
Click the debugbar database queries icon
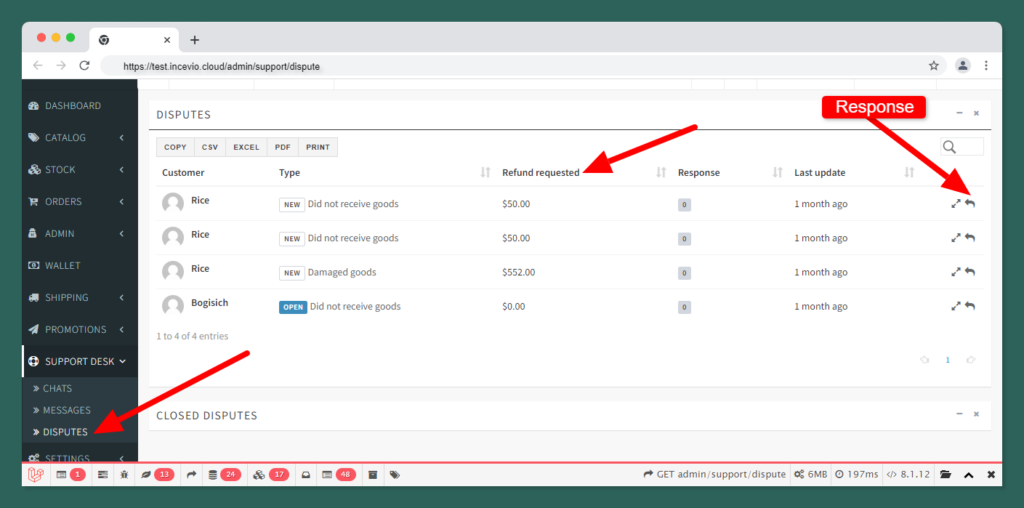pyautogui.click(x=213, y=474)
